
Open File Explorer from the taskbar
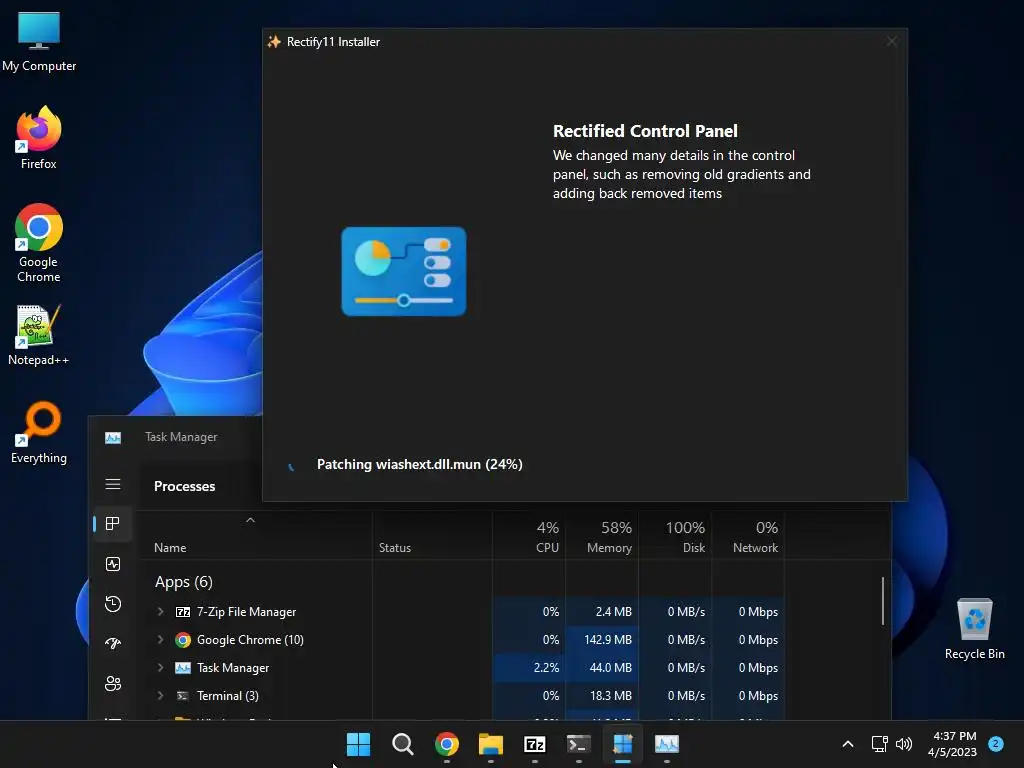pyautogui.click(x=490, y=744)
